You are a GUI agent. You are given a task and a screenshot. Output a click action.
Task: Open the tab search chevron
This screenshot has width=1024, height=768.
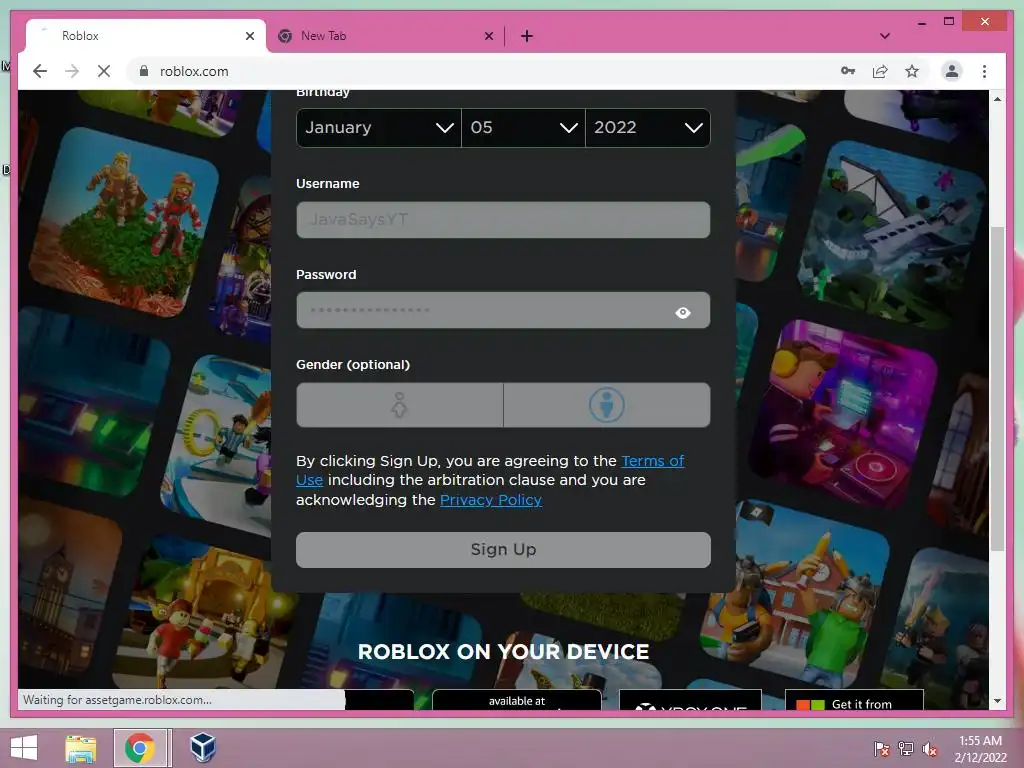pyautogui.click(x=884, y=36)
